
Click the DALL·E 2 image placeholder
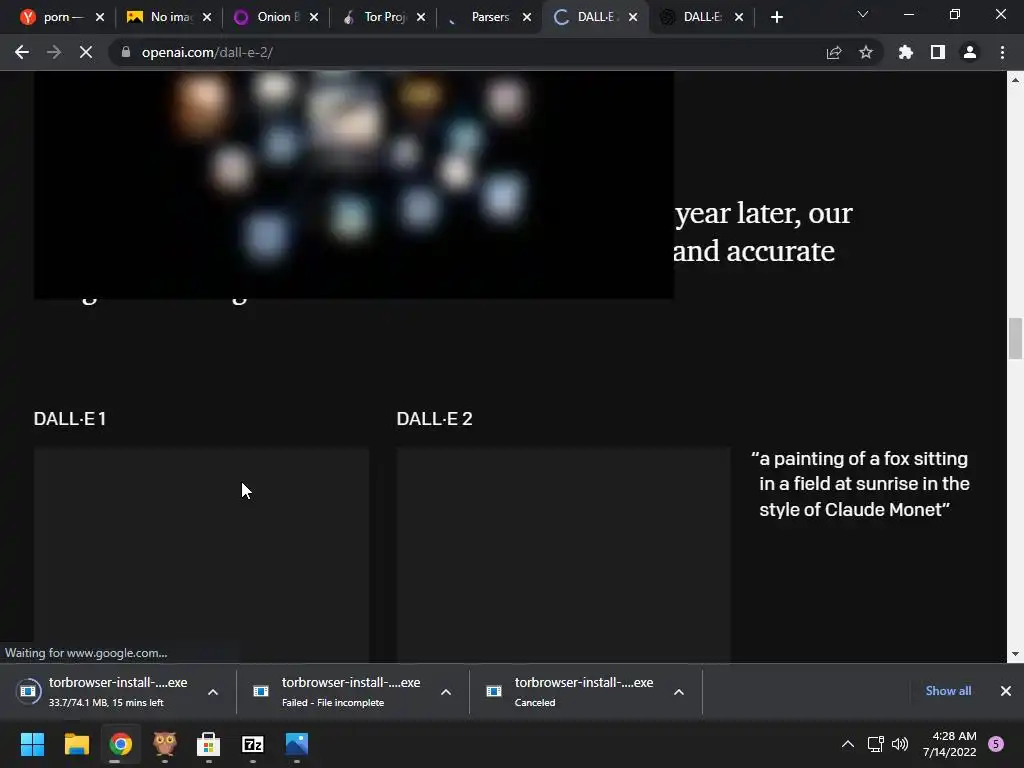(x=564, y=555)
